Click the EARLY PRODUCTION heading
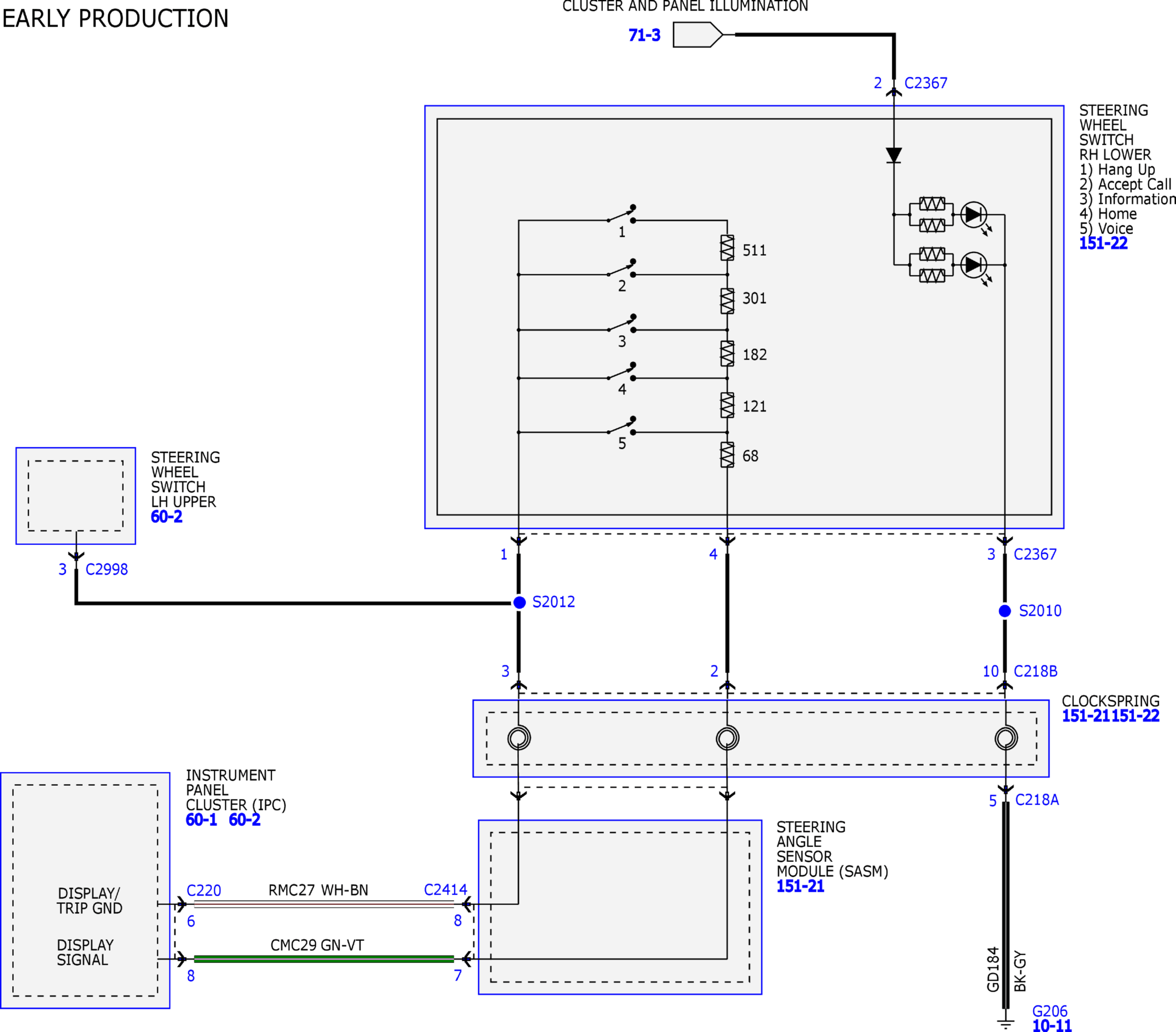Image resolution: width=1176 pixels, height=1032 pixels. coord(115,18)
